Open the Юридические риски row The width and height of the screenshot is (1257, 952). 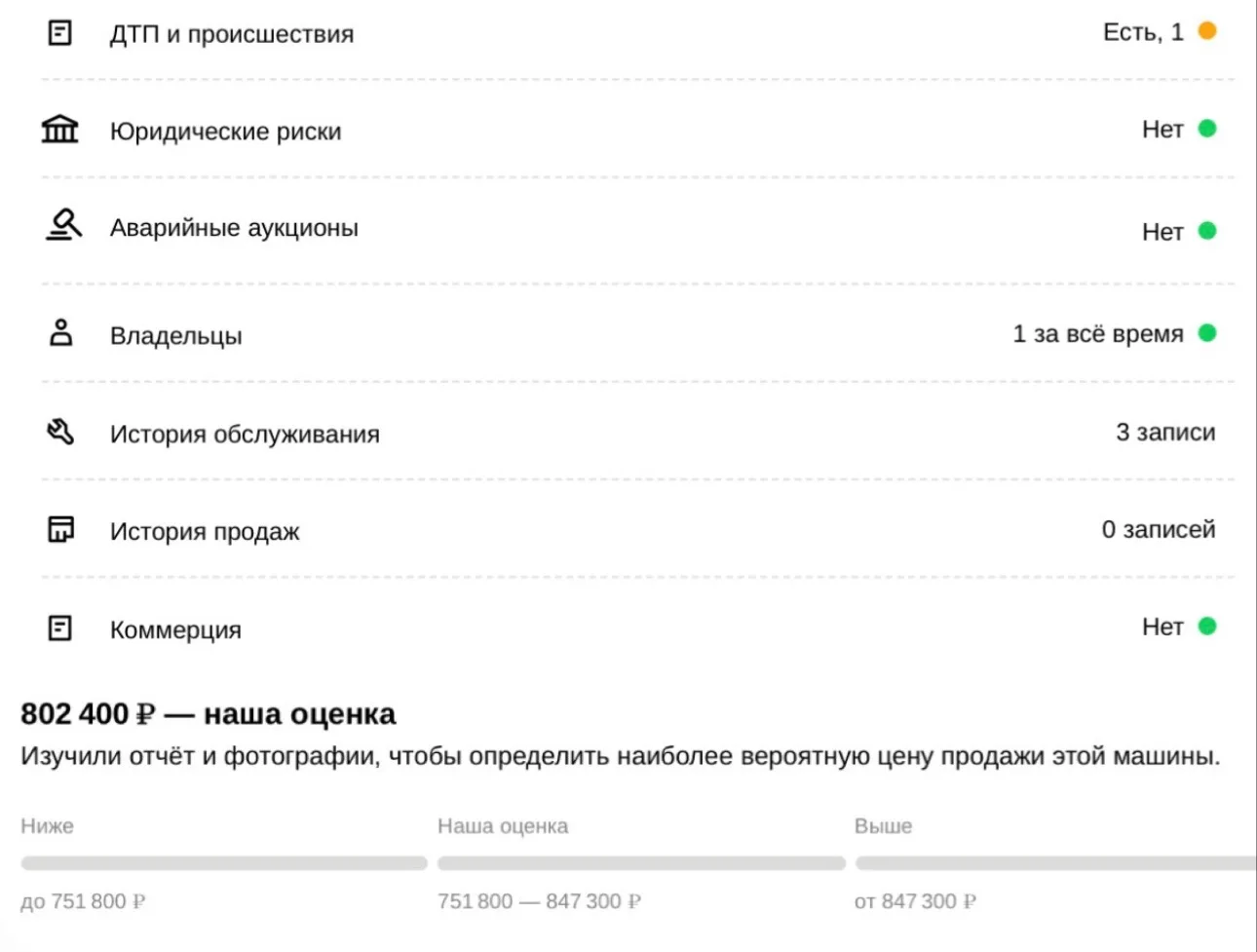pyautogui.click(x=637, y=129)
